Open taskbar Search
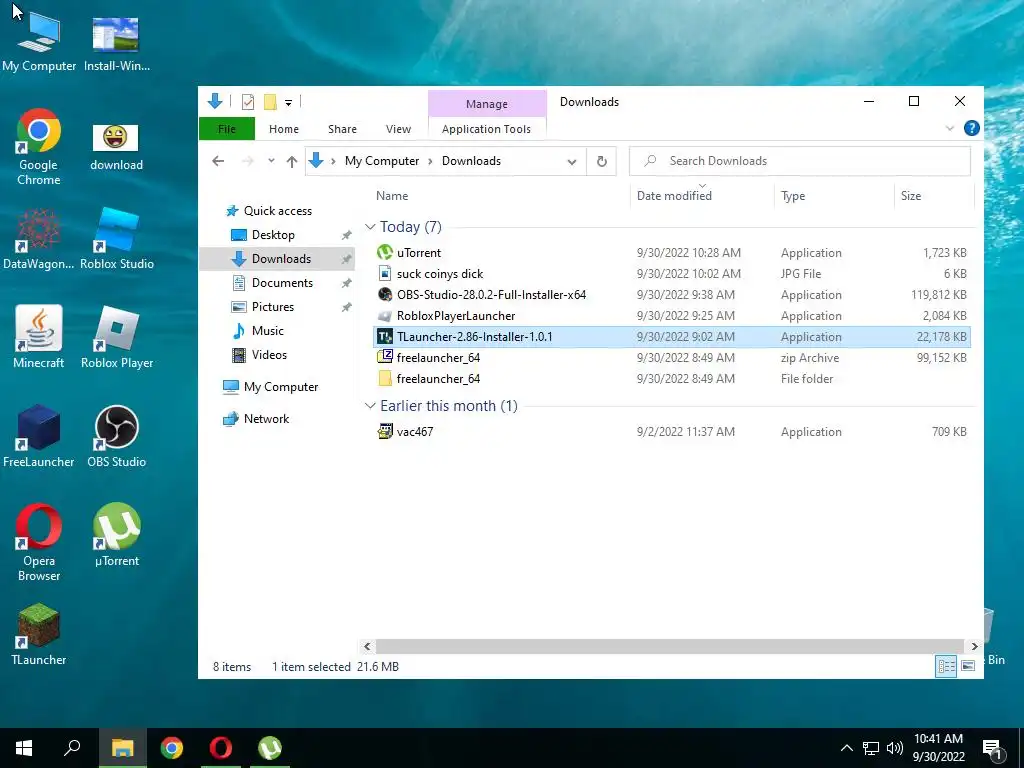This screenshot has height=768, width=1024. tap(72, 748)
